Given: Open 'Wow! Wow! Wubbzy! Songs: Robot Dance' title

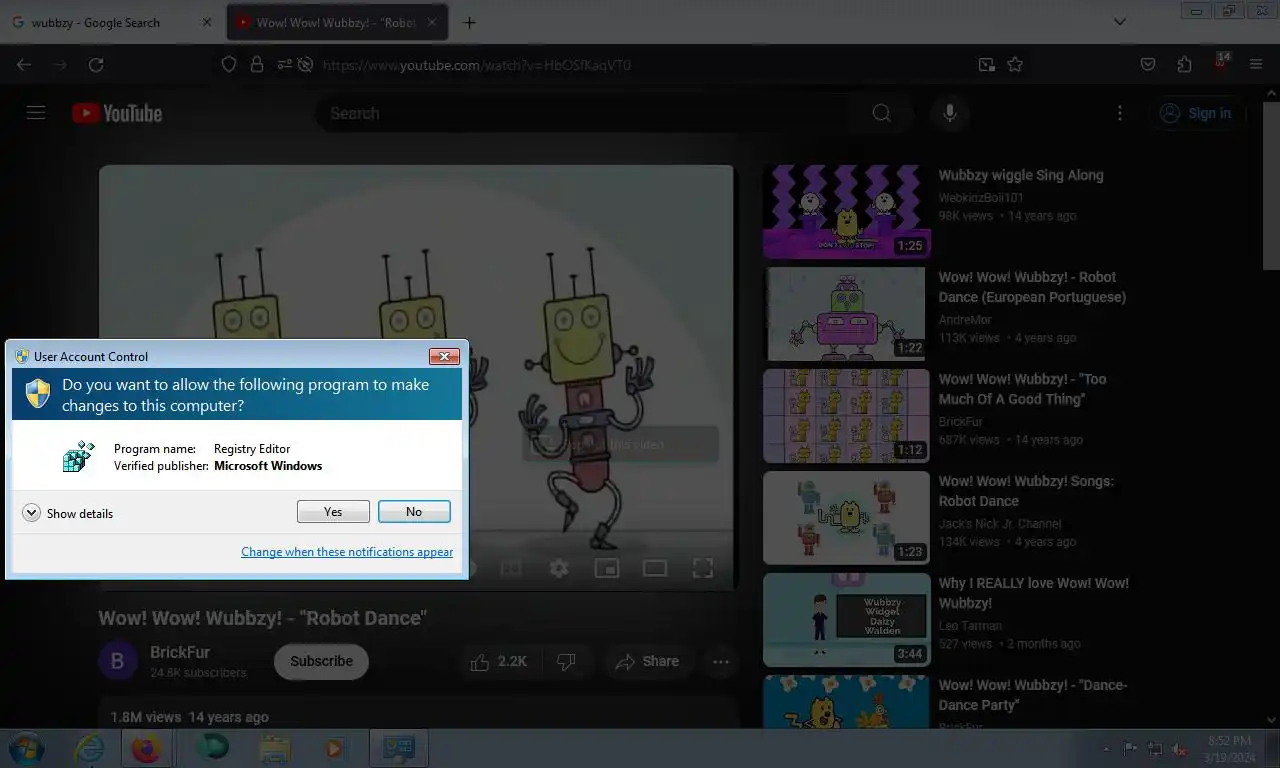Looking at the screenshot, I should point(1026,491).
